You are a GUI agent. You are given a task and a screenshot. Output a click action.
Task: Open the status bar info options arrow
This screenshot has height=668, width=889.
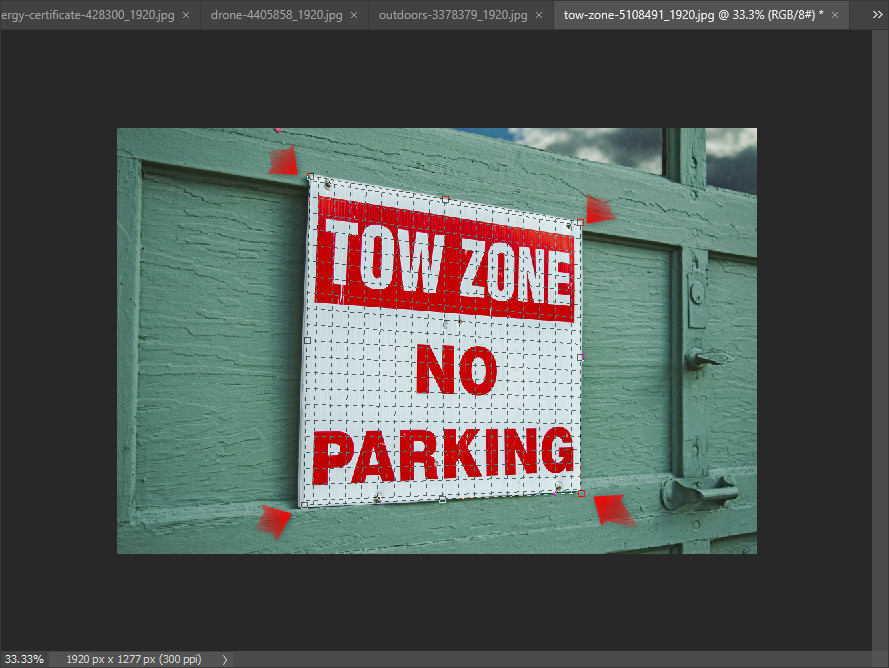tap(225, 659)
